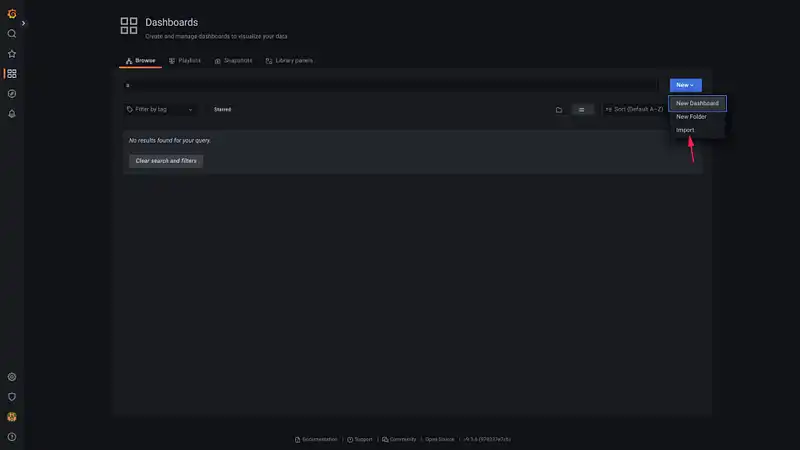Open the Explore compass icon
Viewport: 800px width, 450px height.
(x=12, y=94)
